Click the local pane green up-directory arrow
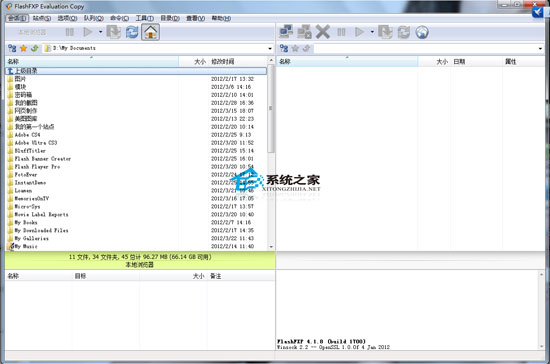550x364 pixels. click(34, 48)
